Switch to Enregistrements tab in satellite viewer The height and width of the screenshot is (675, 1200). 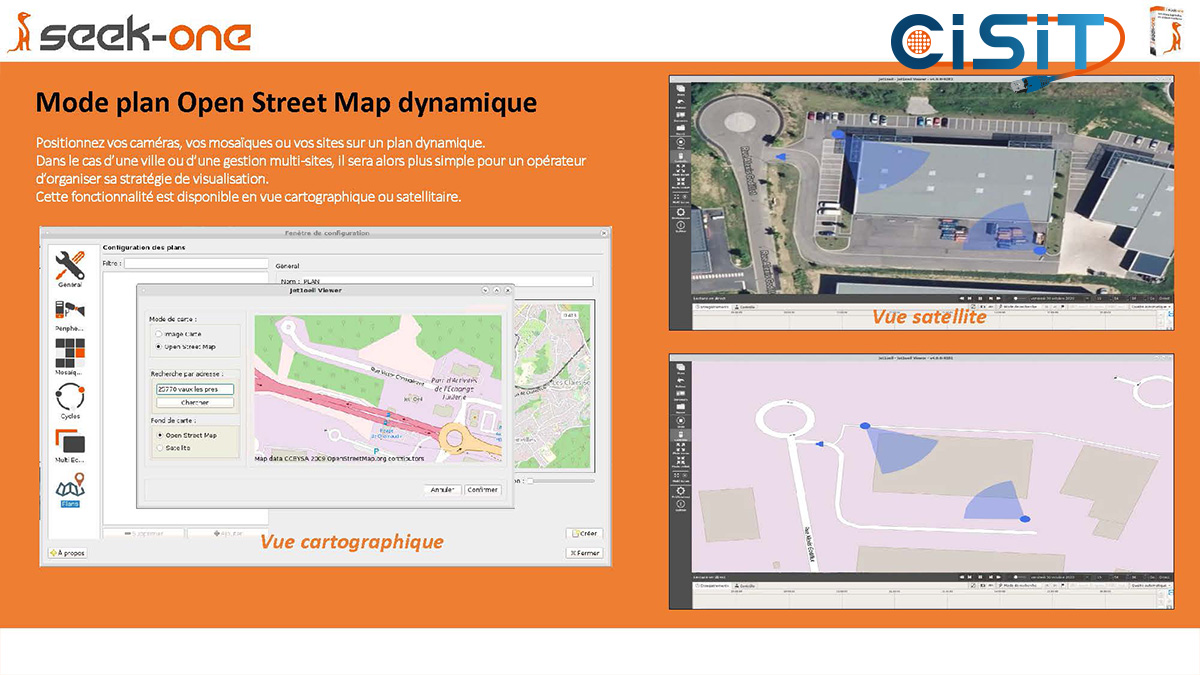click(x=712, y=306)
